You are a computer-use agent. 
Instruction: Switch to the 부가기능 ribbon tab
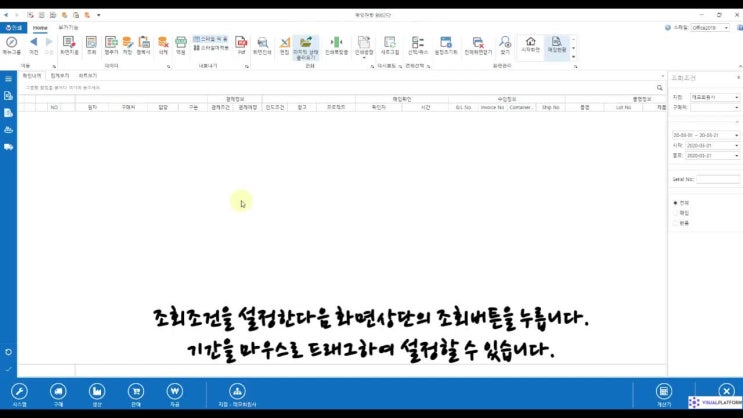68,28
